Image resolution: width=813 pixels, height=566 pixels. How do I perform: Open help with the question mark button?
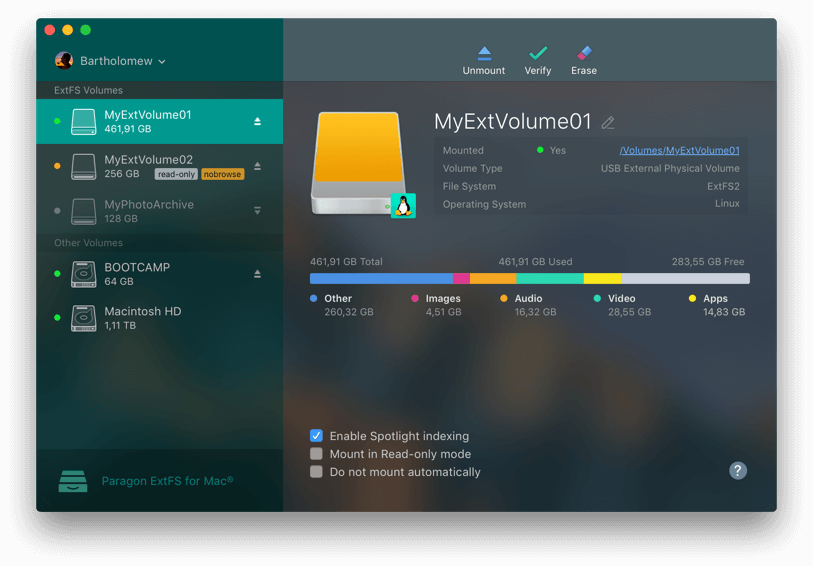738,471
